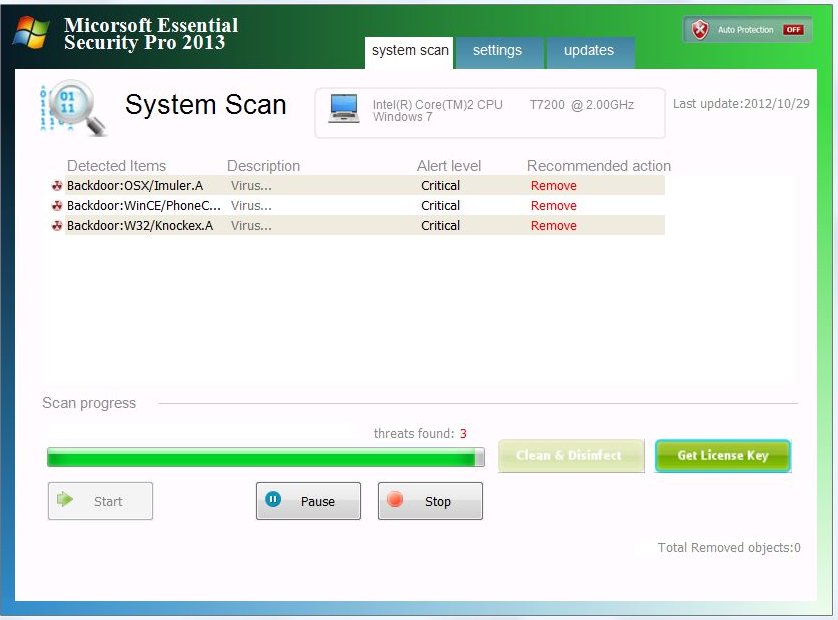838x620 pixels.
Task: Click the Scan progress label
Action: [x=89, y=403]
